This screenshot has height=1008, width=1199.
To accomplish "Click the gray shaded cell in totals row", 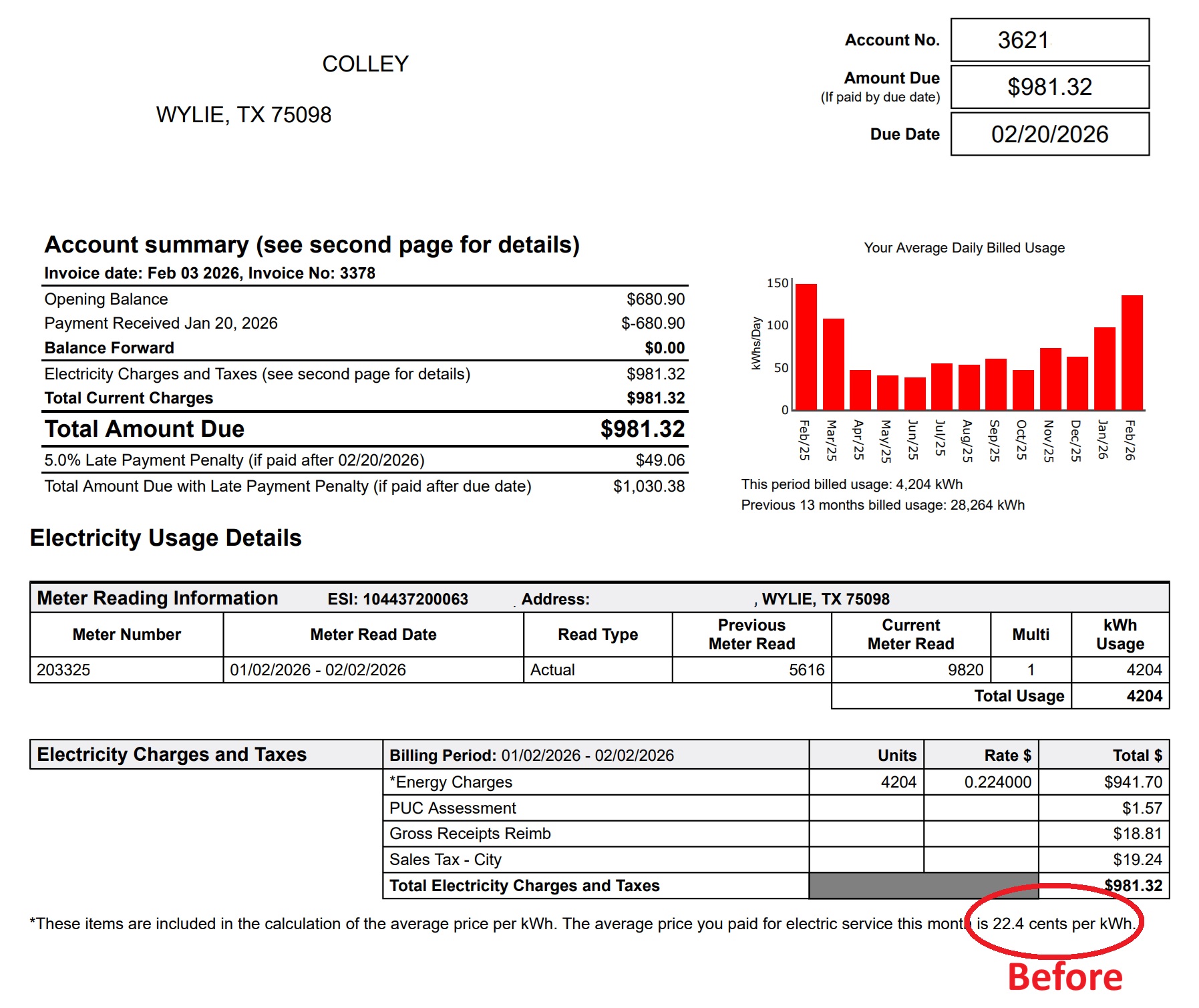I will point(923,886).
